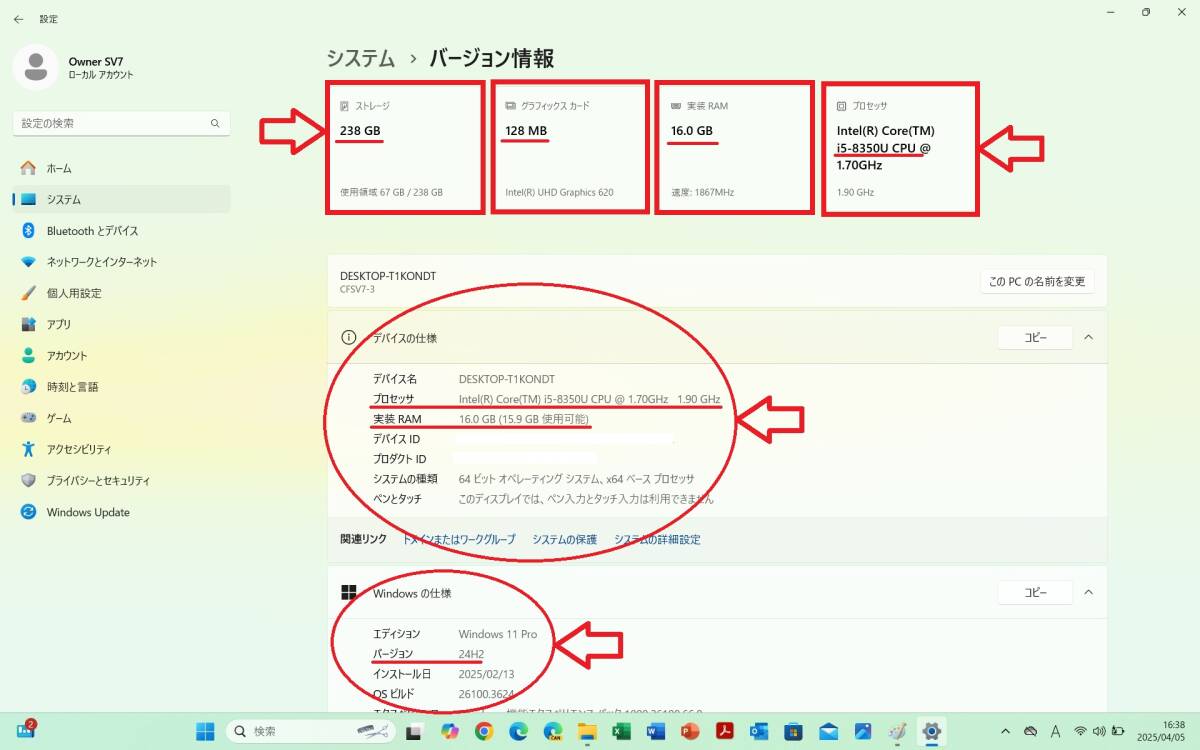Image resolution: width=1200 pixels, height=750 pixels.
Task: Open the プロセッサ i5-8350U card
Action: click(900, 148)
